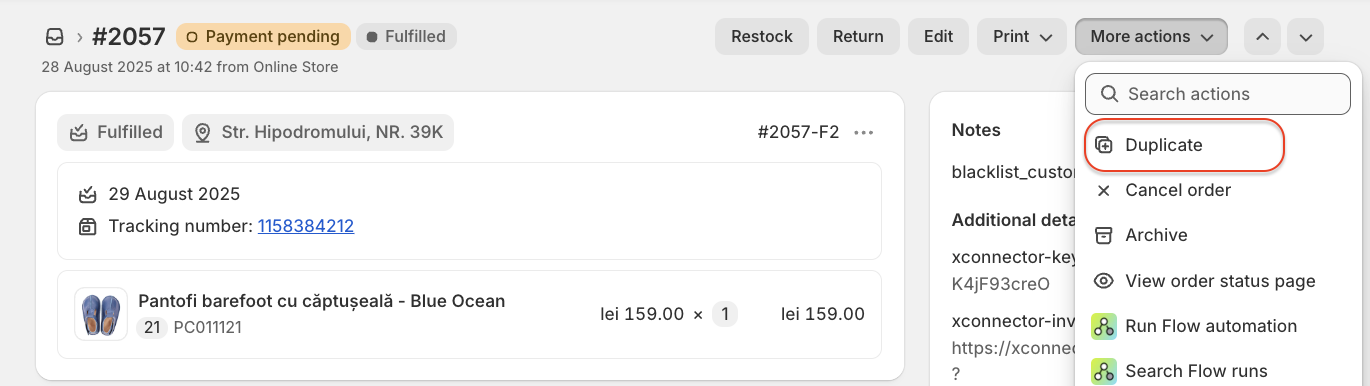Collapse the More actions dropdown
This screenshot has height=386, width=1370.
1151,36
